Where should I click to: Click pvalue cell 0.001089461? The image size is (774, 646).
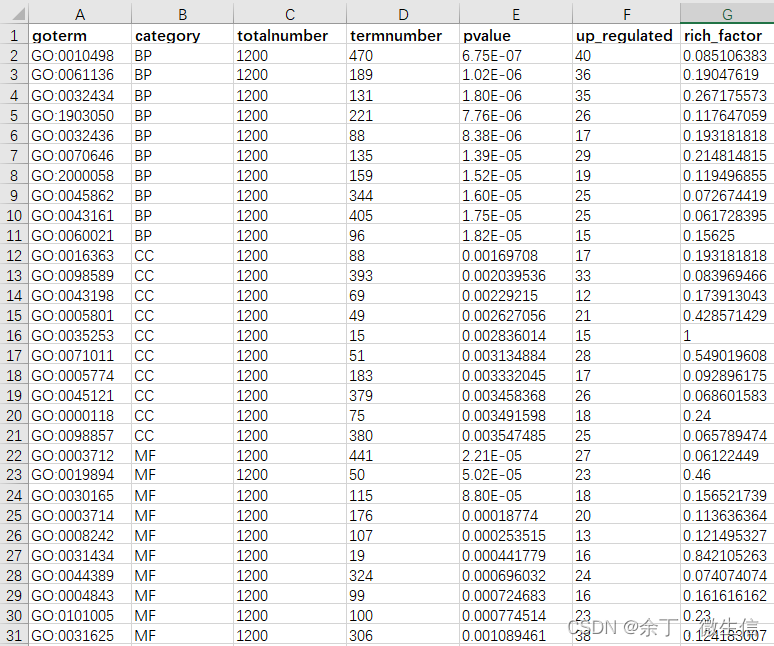(516, 635)
